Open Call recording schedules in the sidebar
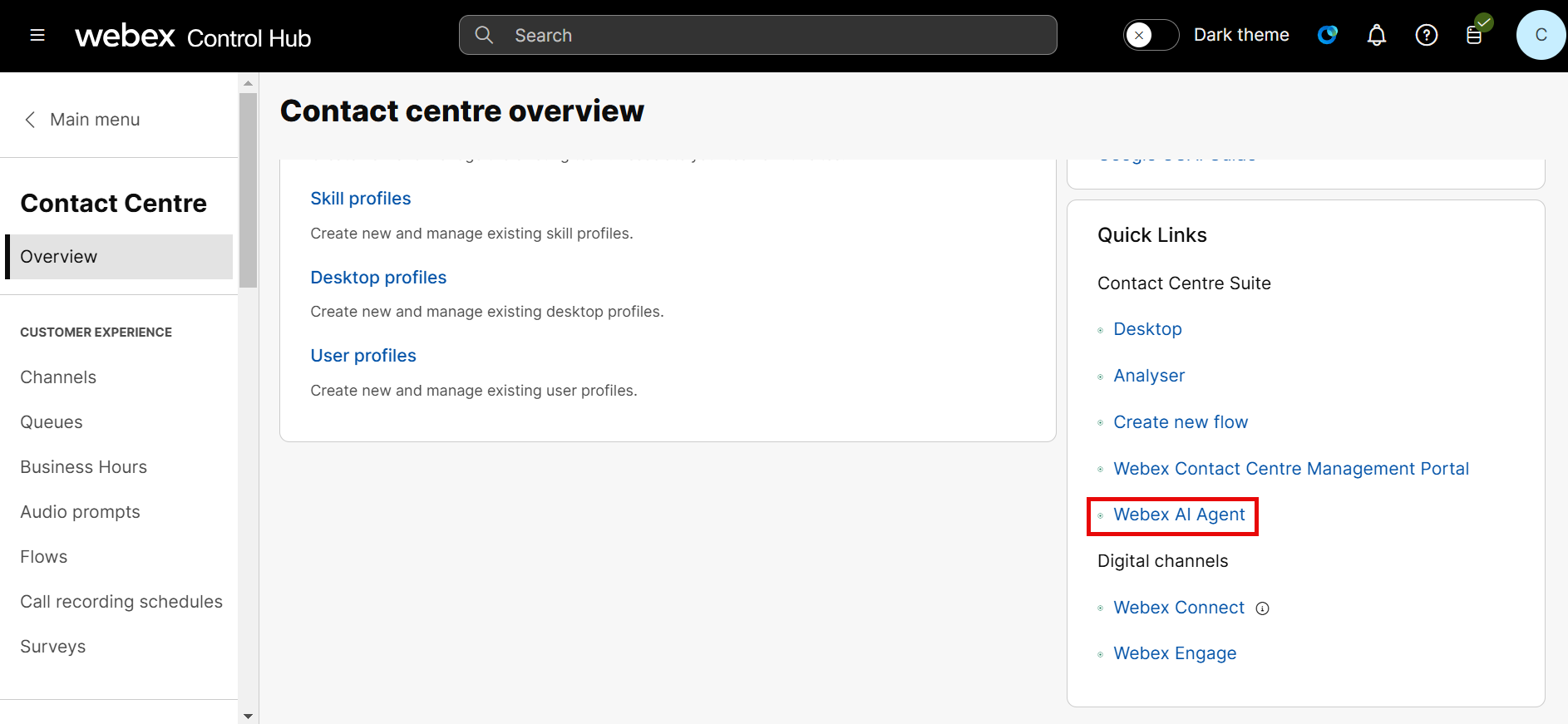Screen dimensions: 1568x724 pyautogui.click(x=121, y=602)
